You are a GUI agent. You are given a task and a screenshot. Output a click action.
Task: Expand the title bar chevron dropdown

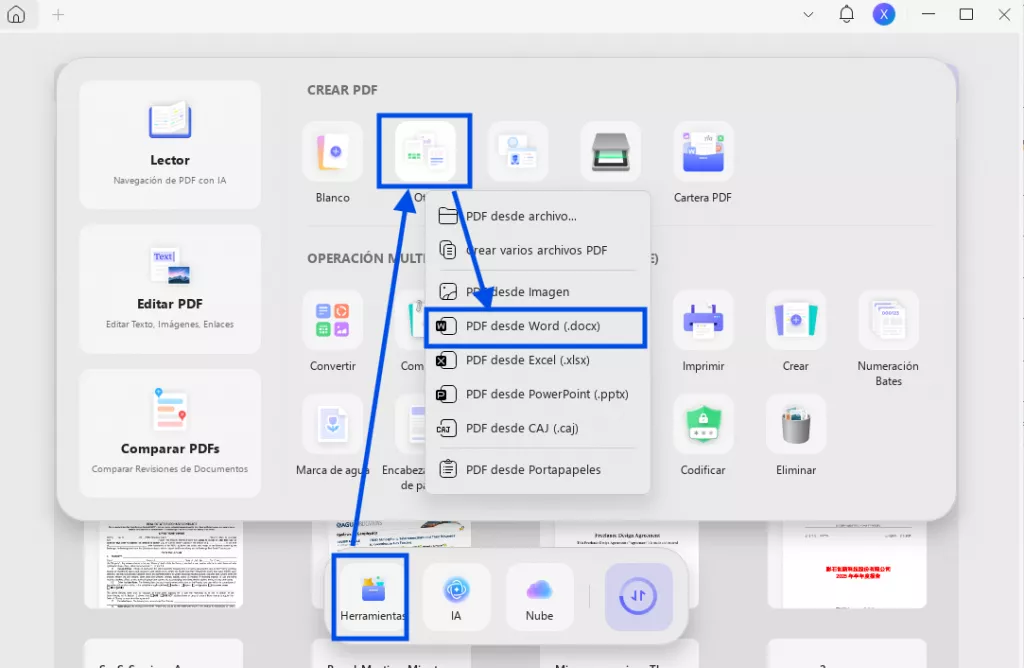tap(808, 14)
